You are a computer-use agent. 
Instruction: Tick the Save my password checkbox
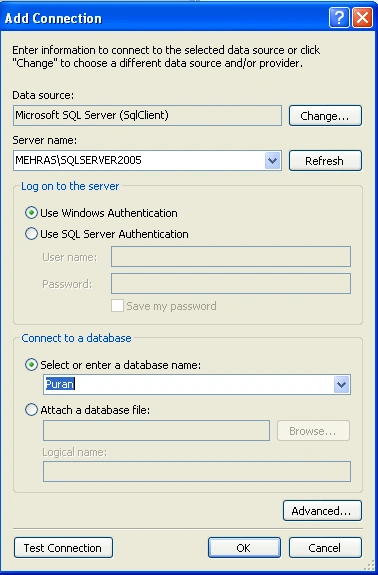pos(117,305)
